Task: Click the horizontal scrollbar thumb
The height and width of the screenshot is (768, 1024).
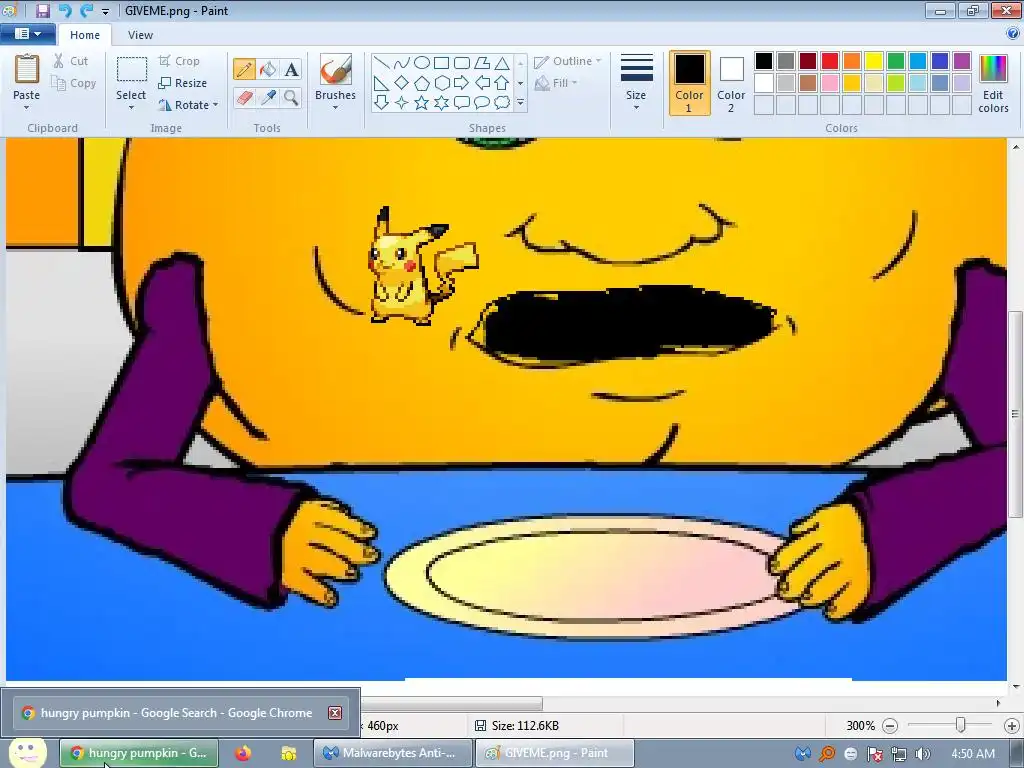Action: pyautogui.click(x=451, y=703)
